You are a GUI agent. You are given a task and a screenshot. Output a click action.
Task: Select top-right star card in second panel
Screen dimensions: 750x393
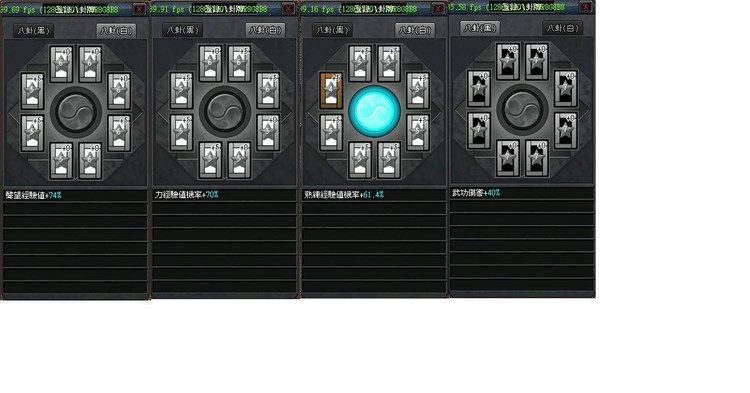(239, 64)
